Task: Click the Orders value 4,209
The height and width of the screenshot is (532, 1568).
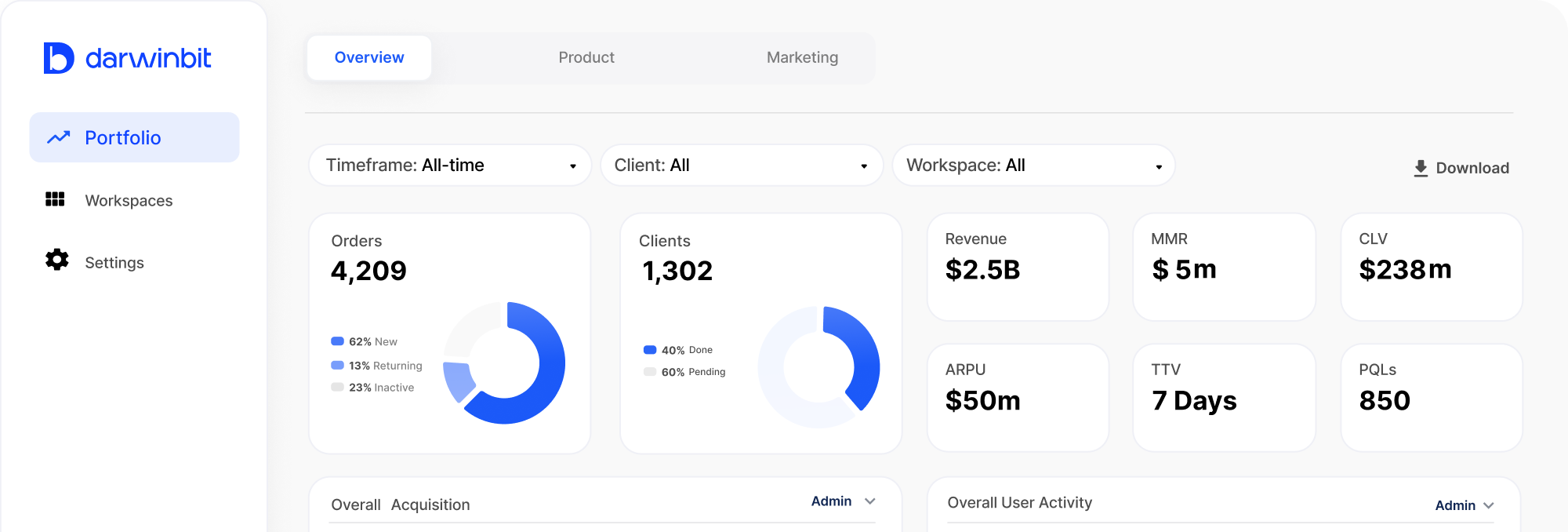Action: pos(368,271)
